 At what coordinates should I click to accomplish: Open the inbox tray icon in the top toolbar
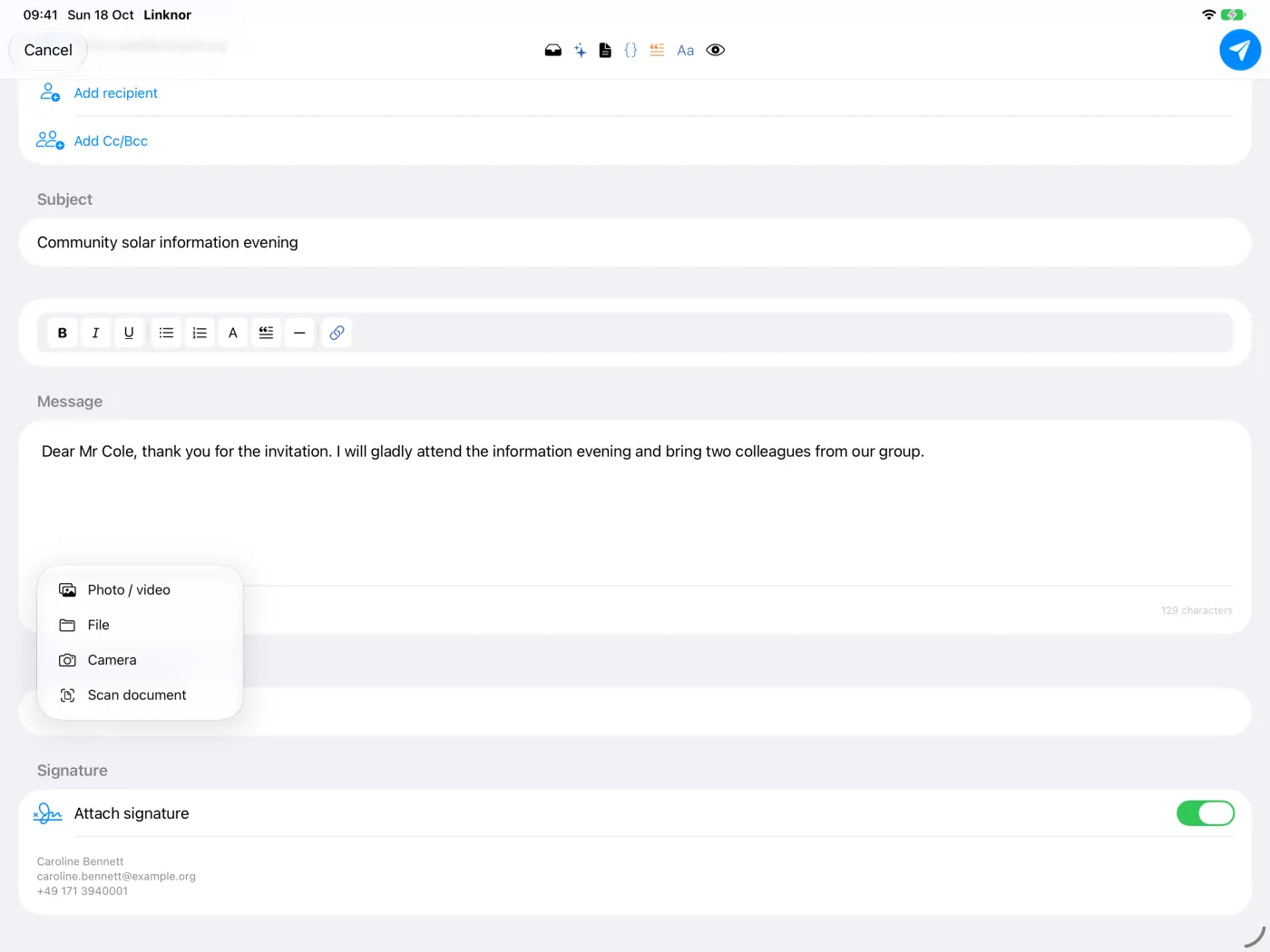[552, 51]
